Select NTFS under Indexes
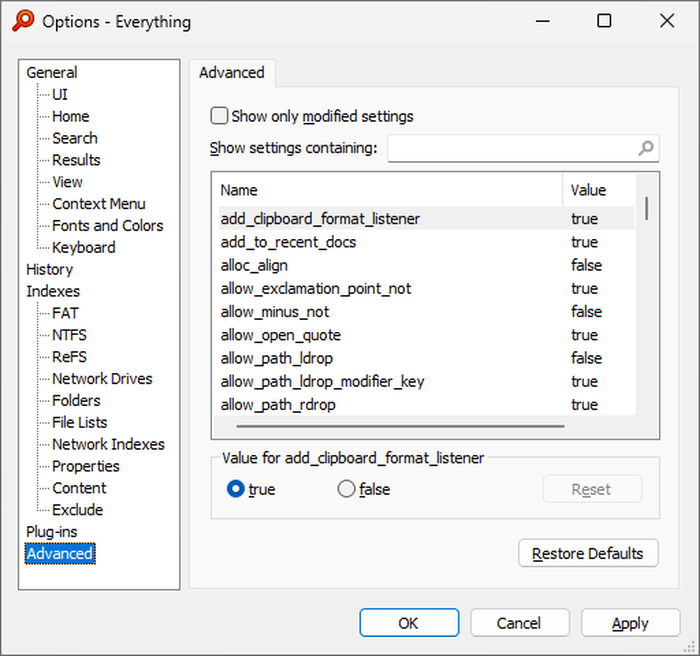The width and height of the screenshot is (700, 656). (x=69, y=335)
